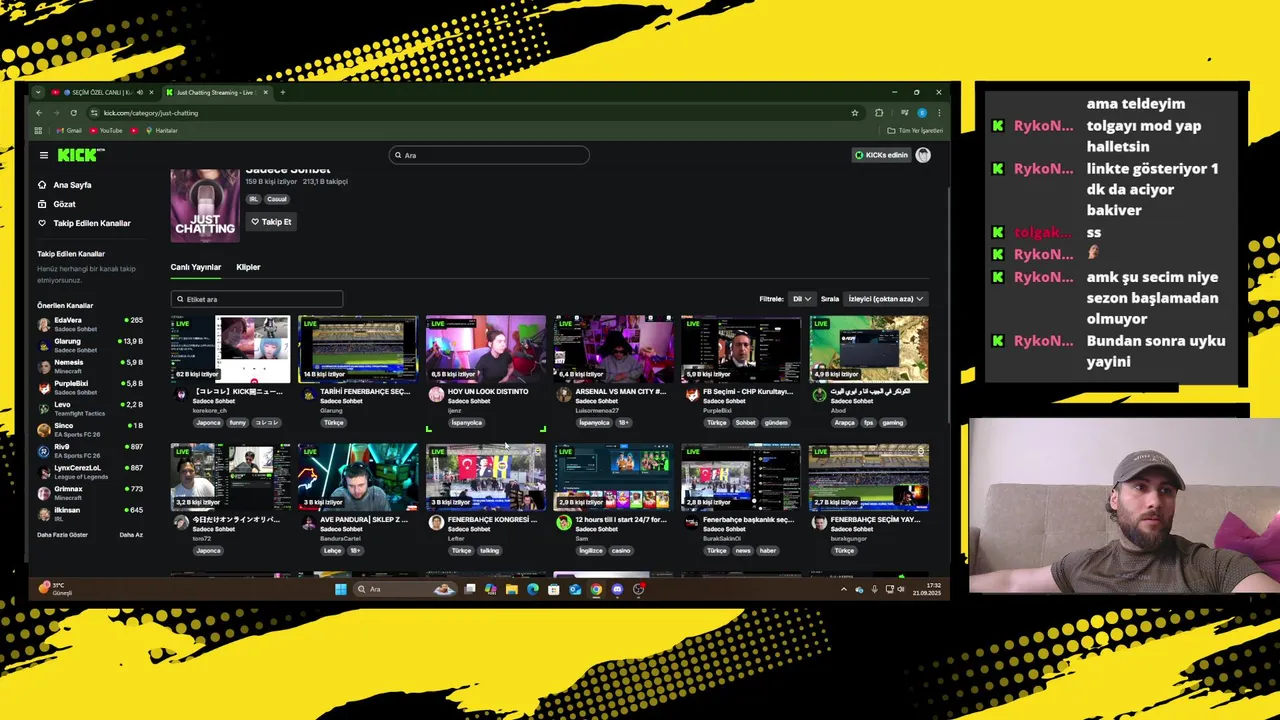Reload the Kick page
Viewport: 1280px width, 720px height.
pyautogui.click(x=73, y=113)
